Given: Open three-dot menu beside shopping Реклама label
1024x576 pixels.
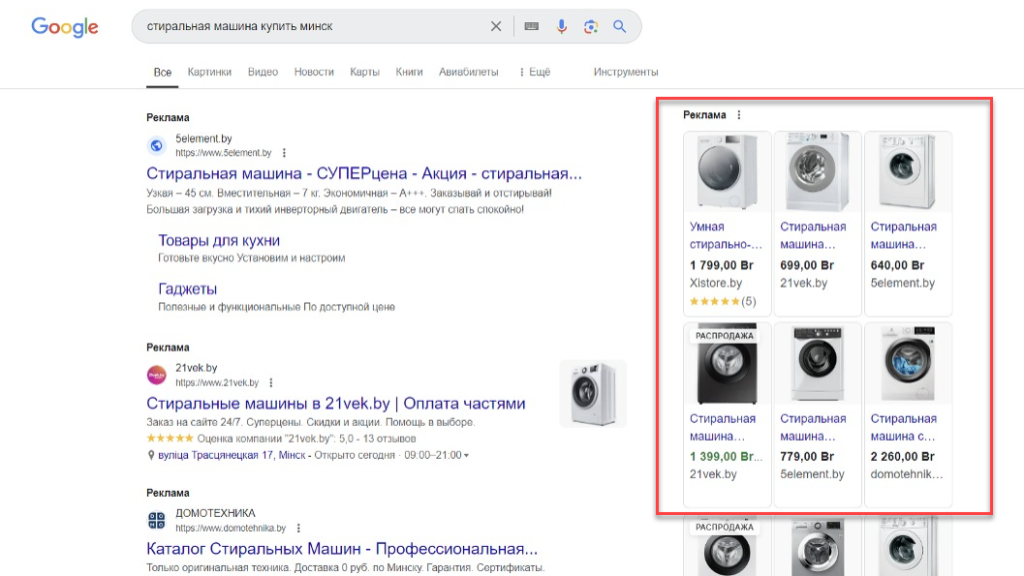Looking at the screenshot, I should [x=739, y=115].
